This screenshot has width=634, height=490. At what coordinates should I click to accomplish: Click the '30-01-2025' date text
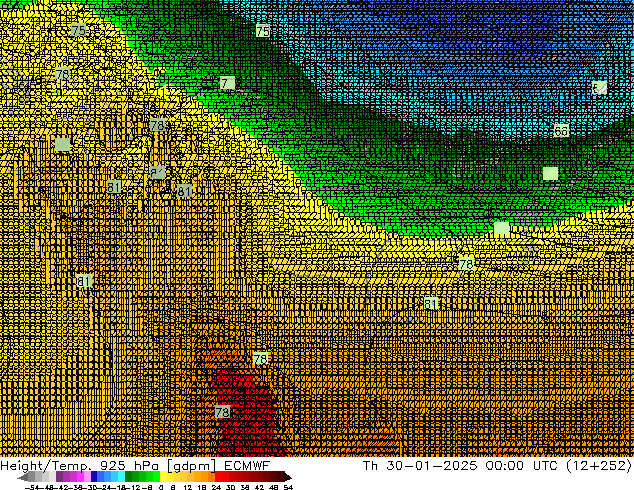pyautogui.click(x=432, y=466)
